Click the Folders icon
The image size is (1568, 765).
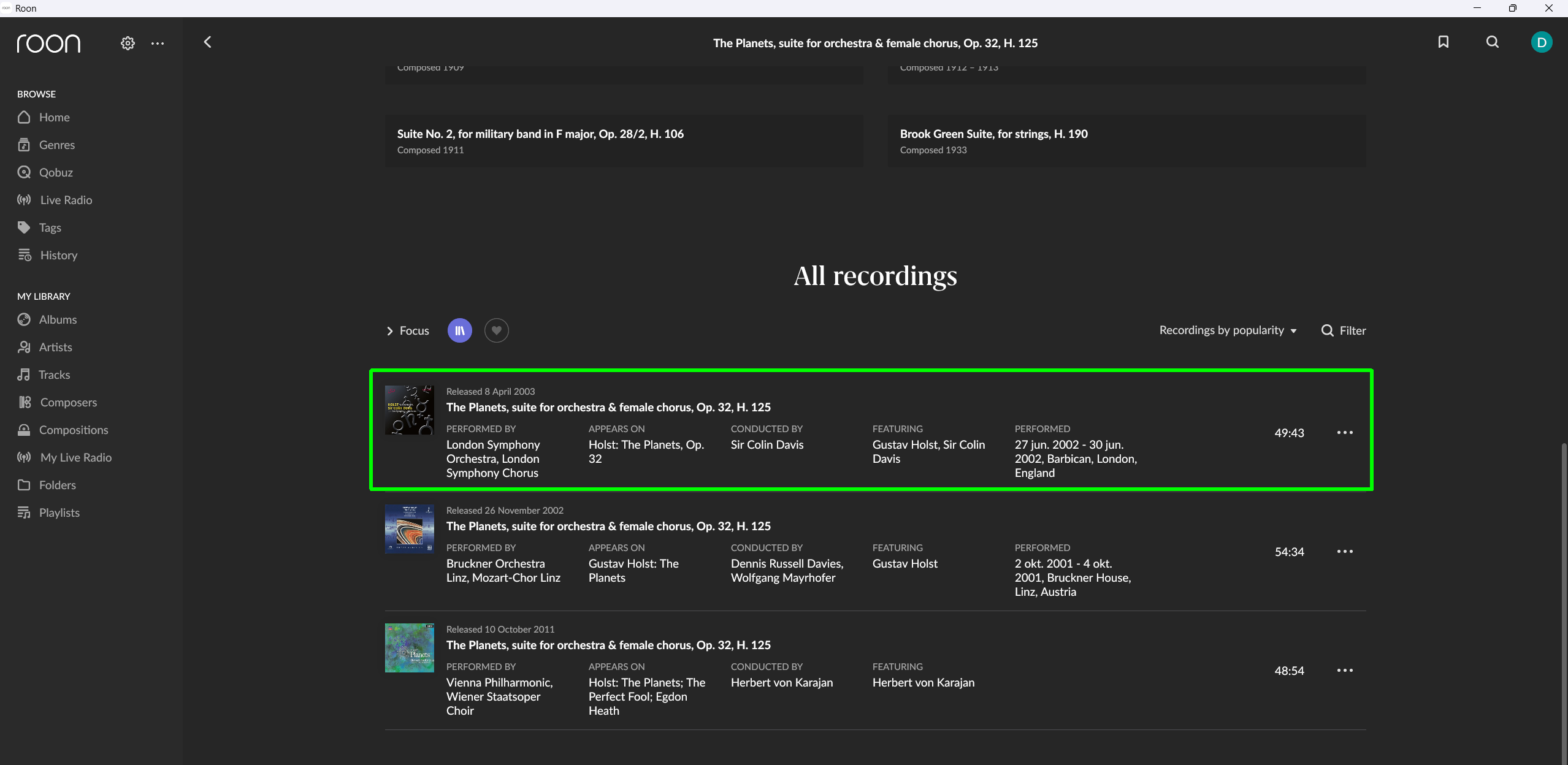(x=24, y=485)
